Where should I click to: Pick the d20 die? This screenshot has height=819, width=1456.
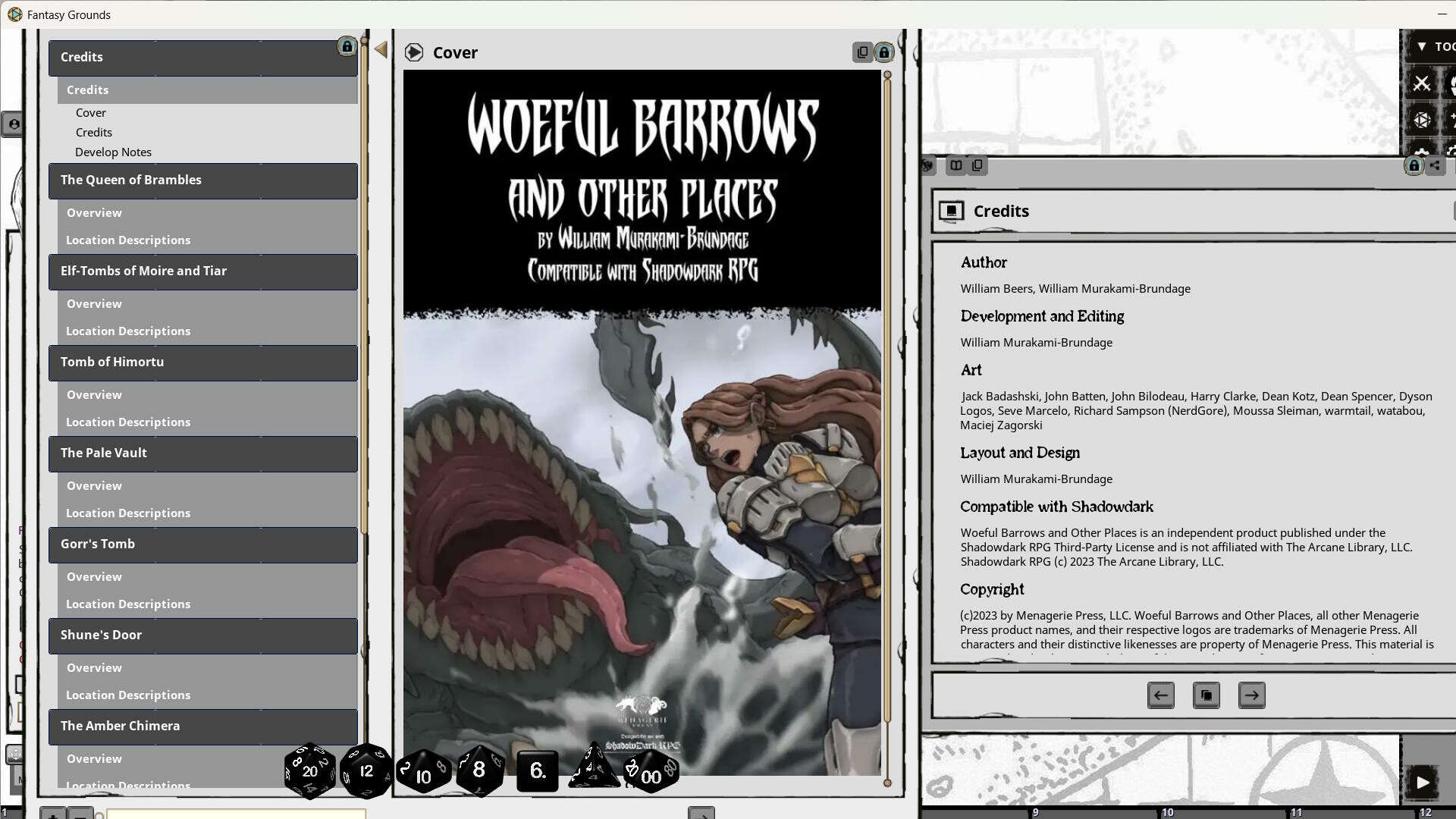[x=309, y=771]
